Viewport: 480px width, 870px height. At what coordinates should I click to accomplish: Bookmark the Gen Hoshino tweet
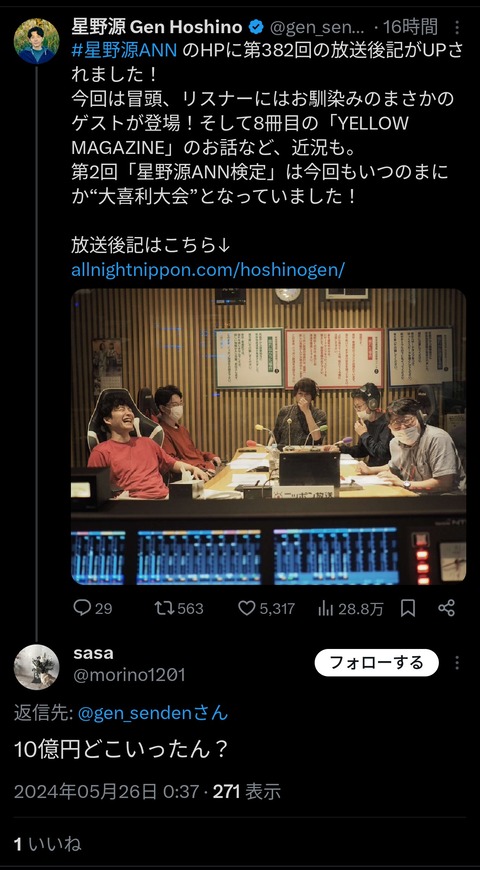[x=408, y=609]
